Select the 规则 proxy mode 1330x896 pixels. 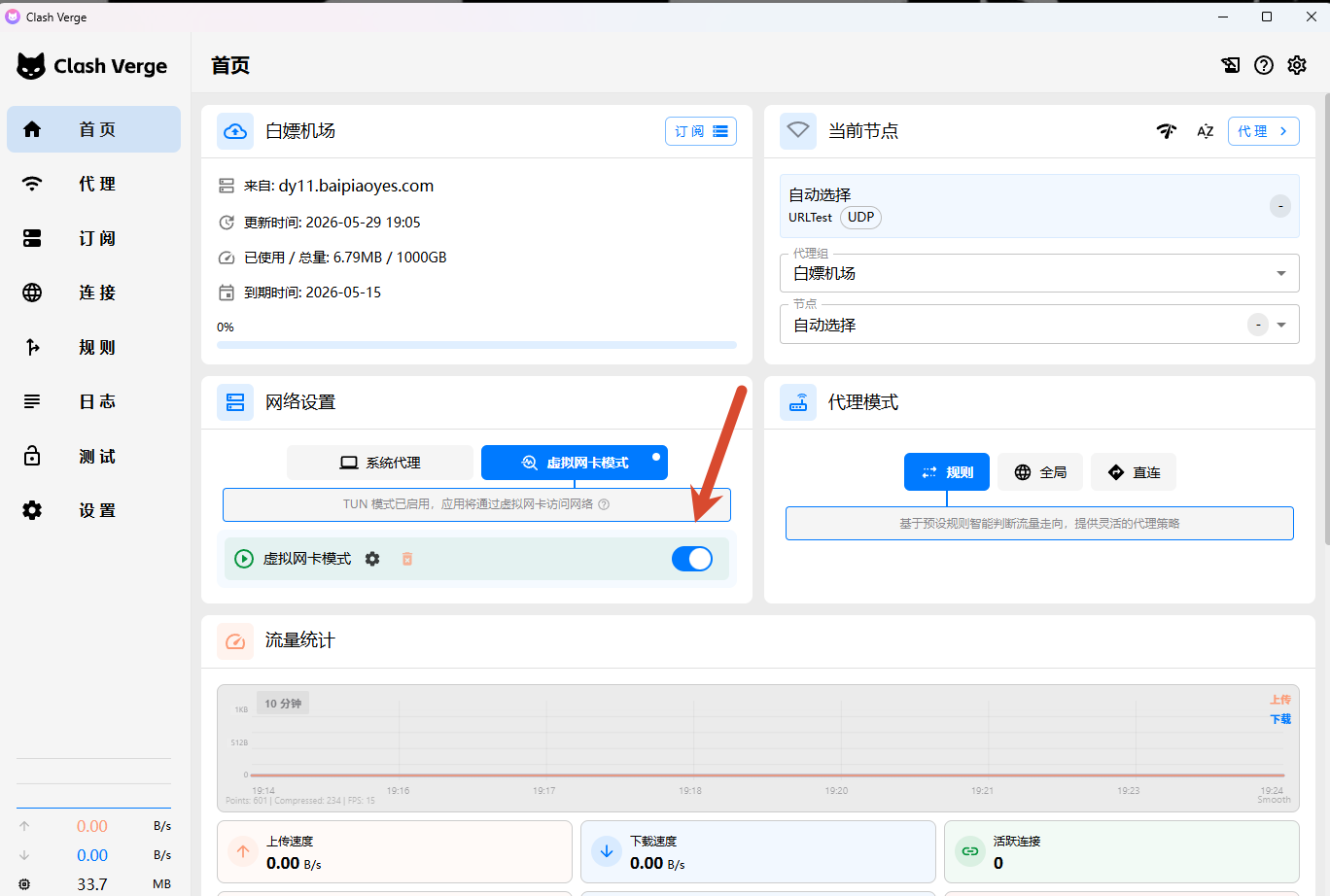pyautogui.click(x=947, y=472)
